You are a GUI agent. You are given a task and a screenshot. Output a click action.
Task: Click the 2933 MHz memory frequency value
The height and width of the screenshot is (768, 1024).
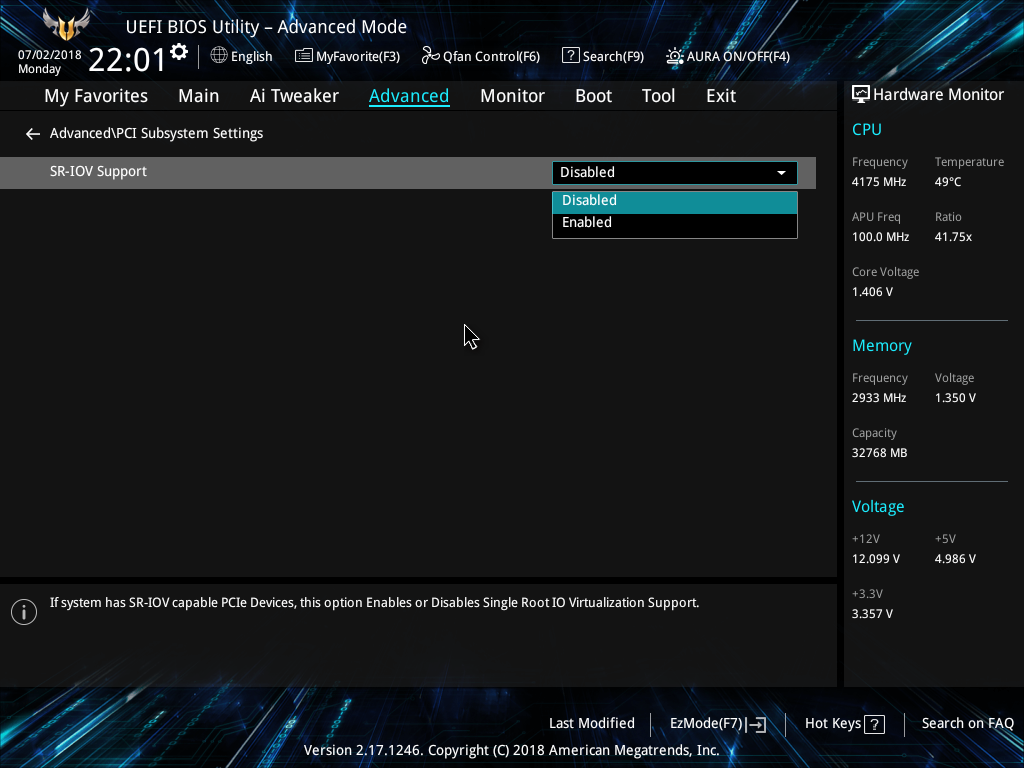pyautogui.click(x=879, y=398)
